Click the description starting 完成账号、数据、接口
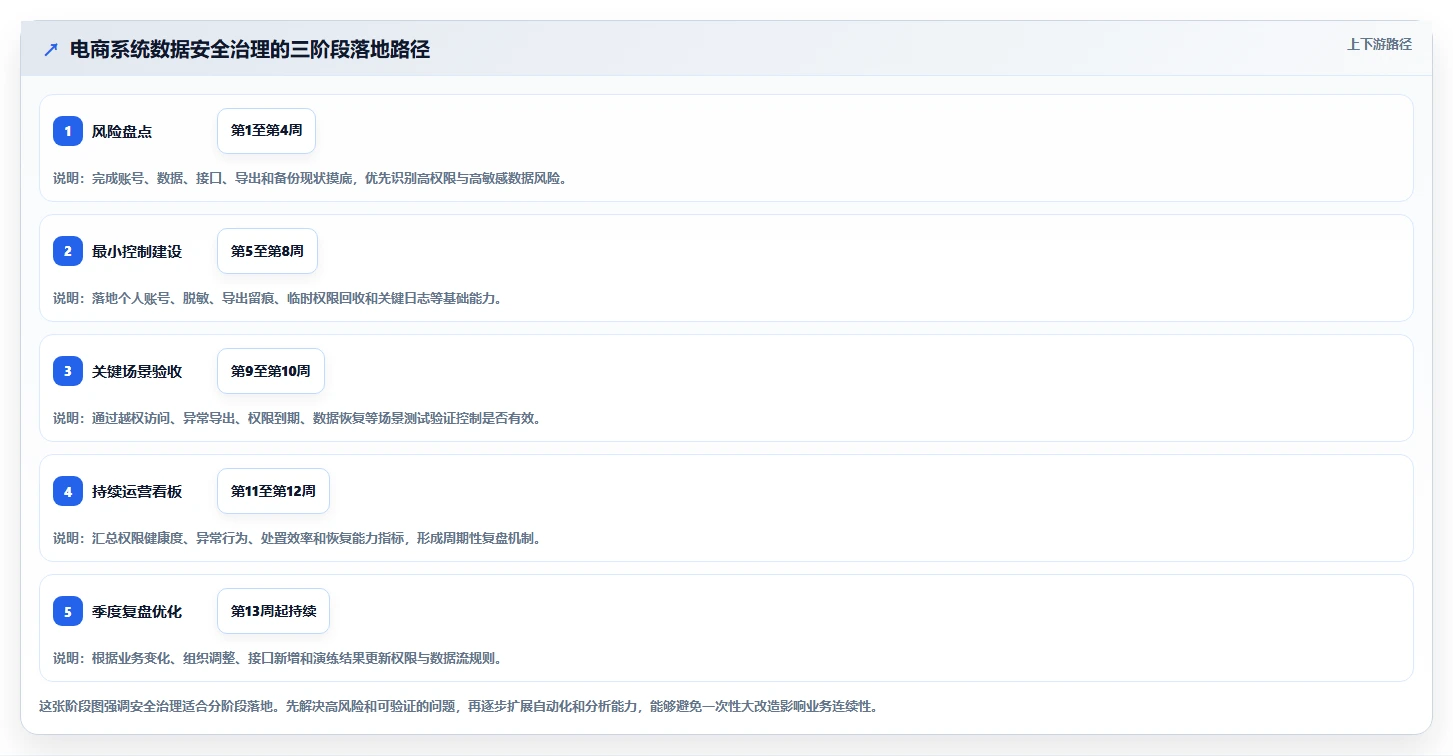The height and width of the screenshot is (756, 1453). pos(310,178)
